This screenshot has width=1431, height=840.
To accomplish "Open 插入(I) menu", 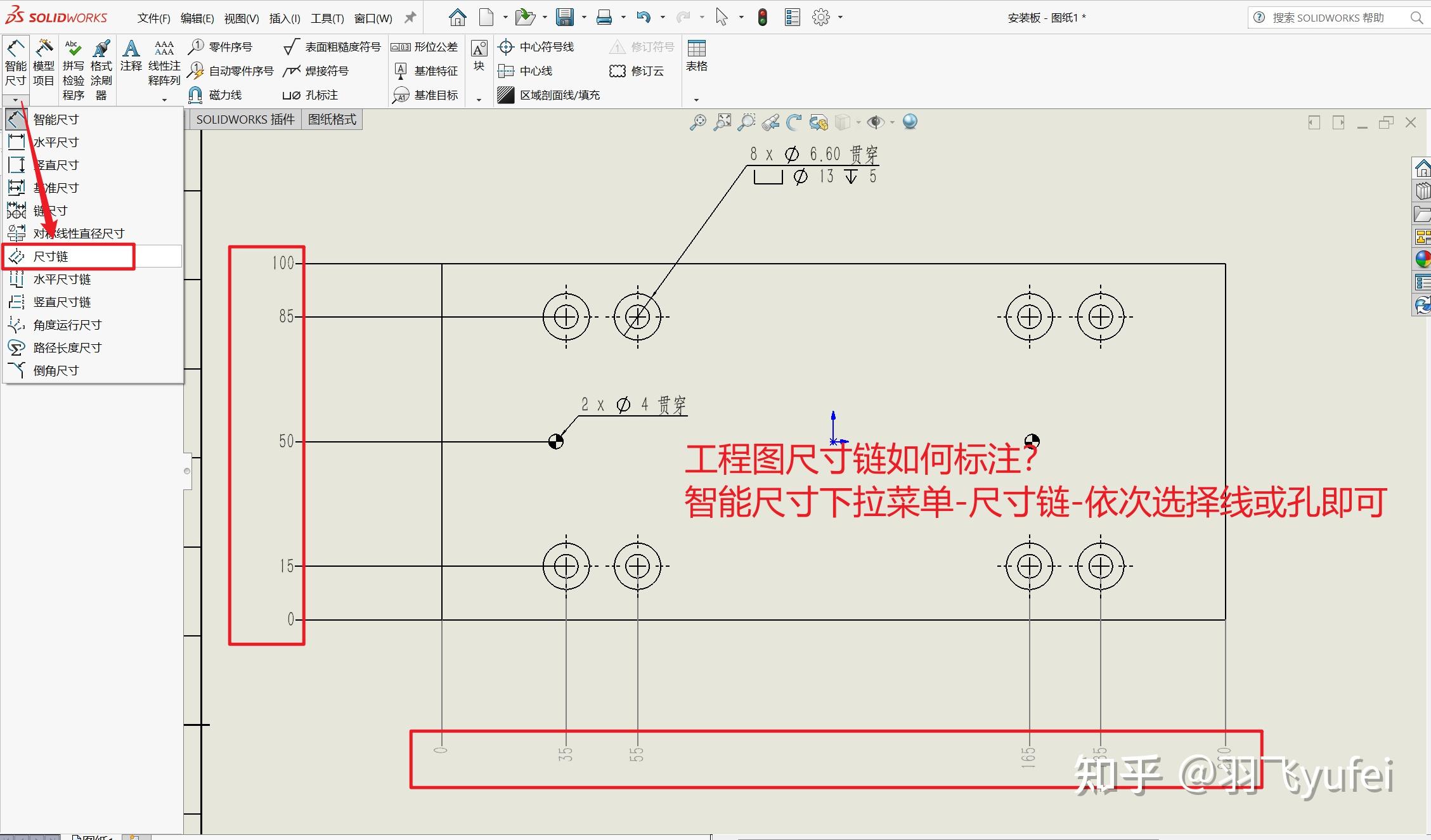I will pos(285,18).
